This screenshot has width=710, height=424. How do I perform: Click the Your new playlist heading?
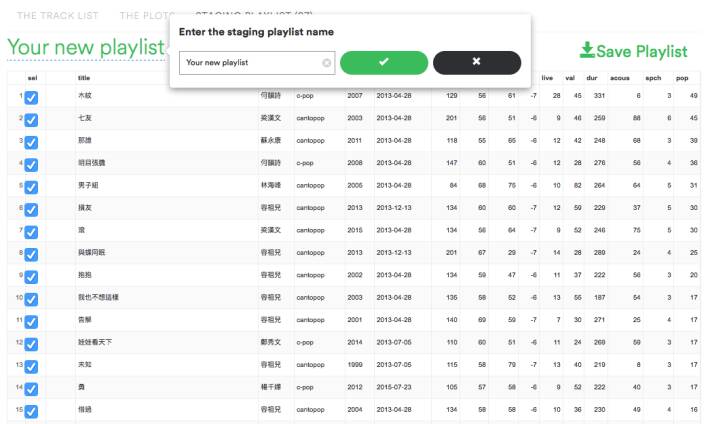(86, 47)
